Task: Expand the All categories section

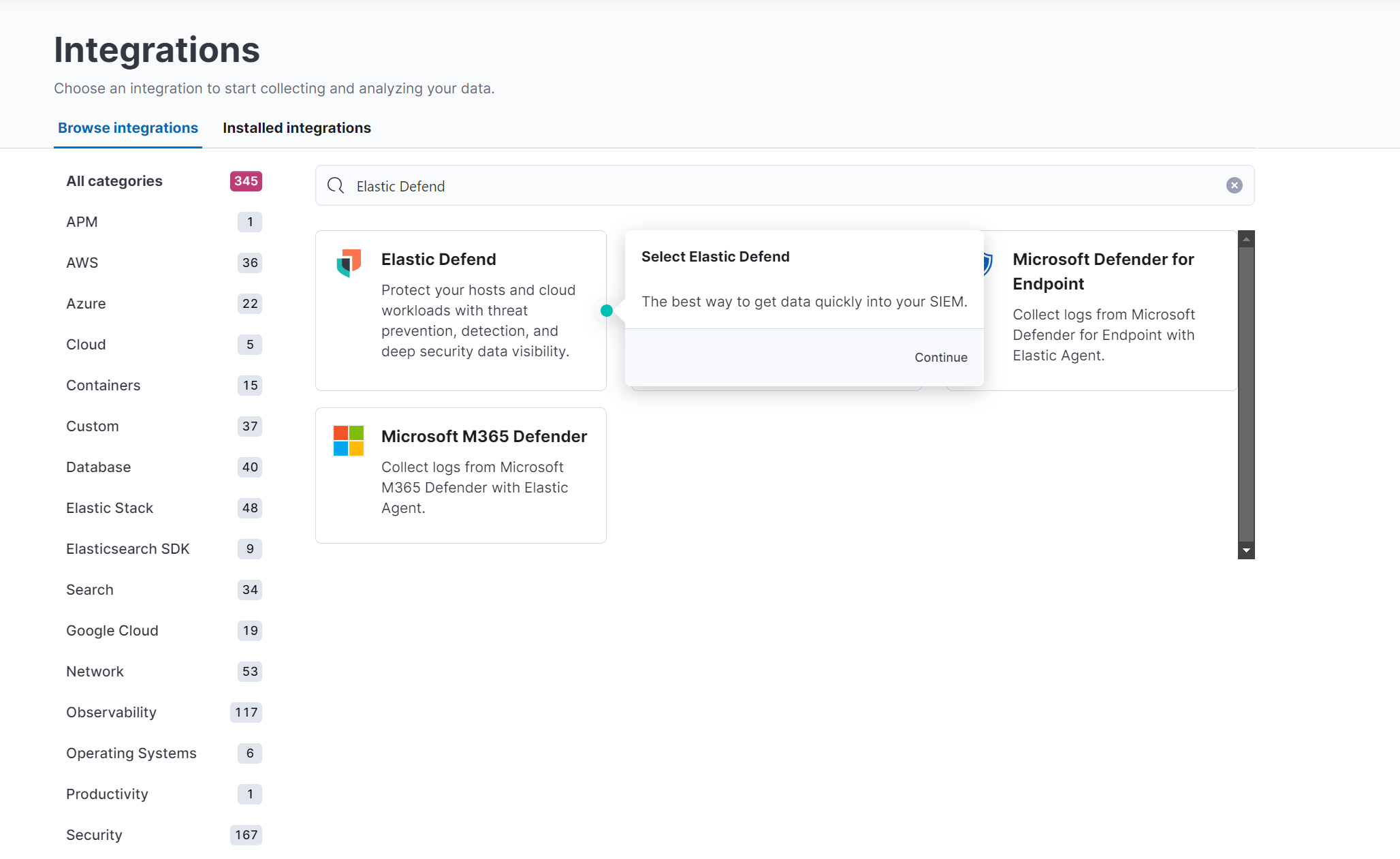Action: tap(113, 180)
